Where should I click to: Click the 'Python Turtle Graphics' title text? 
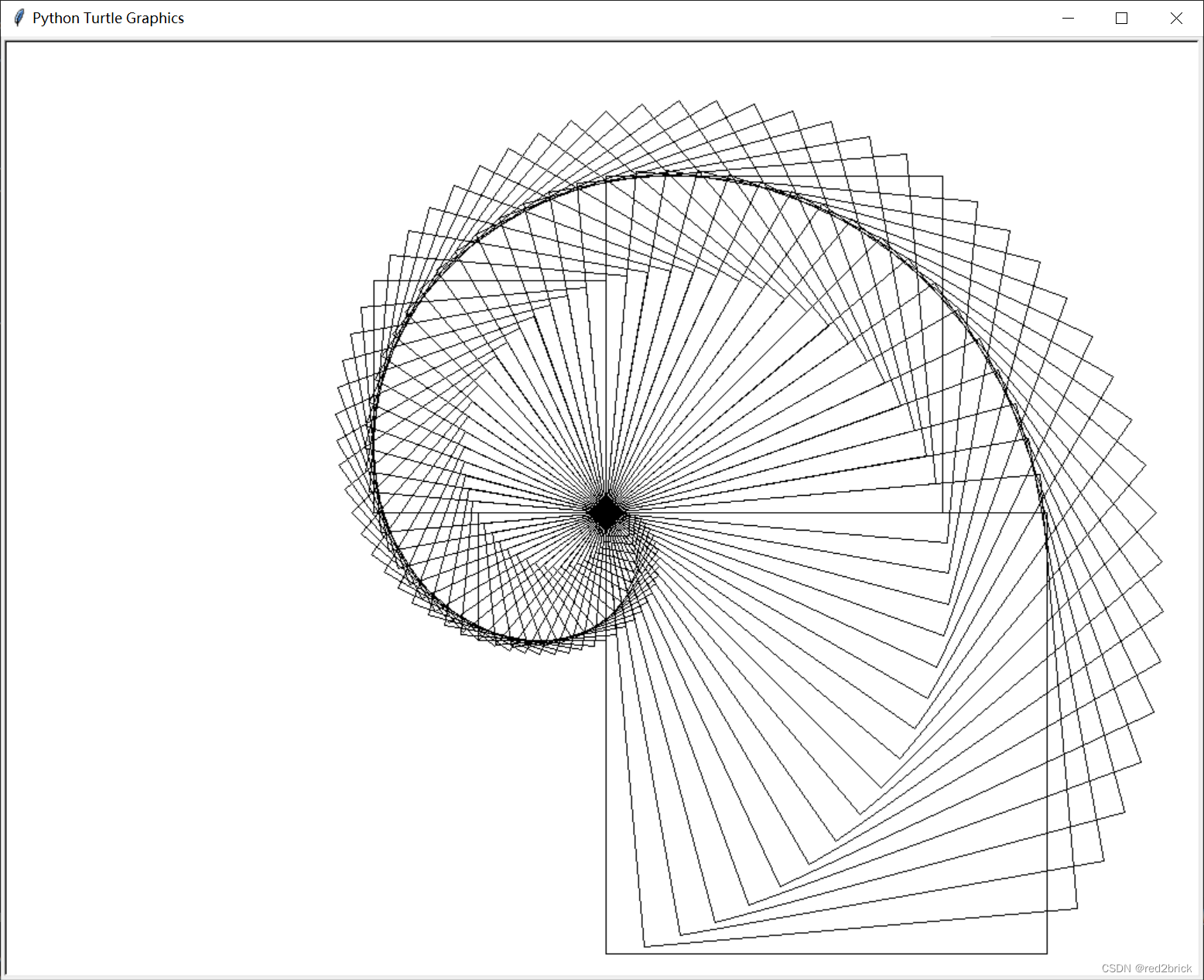[108, 19]
